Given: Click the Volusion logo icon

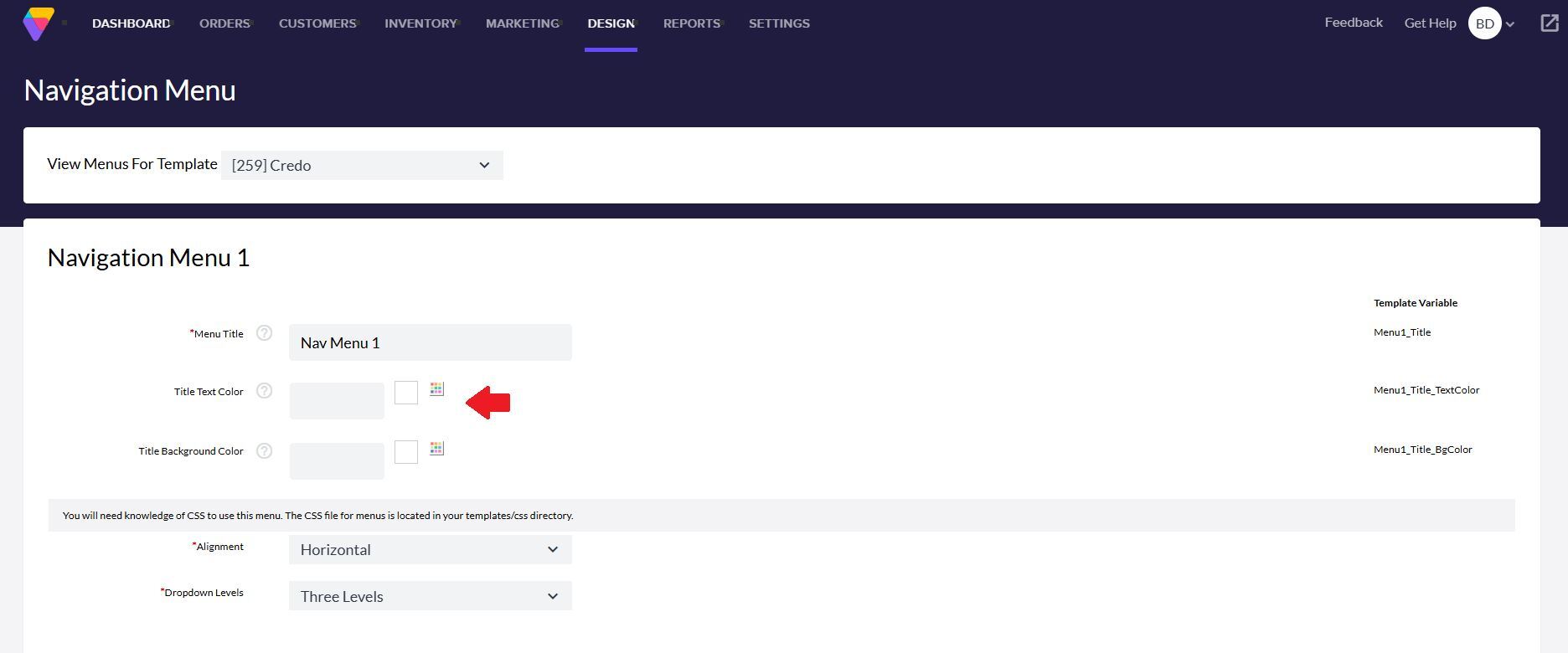Looking at the screenshot, I should click(x=38, y=23).
